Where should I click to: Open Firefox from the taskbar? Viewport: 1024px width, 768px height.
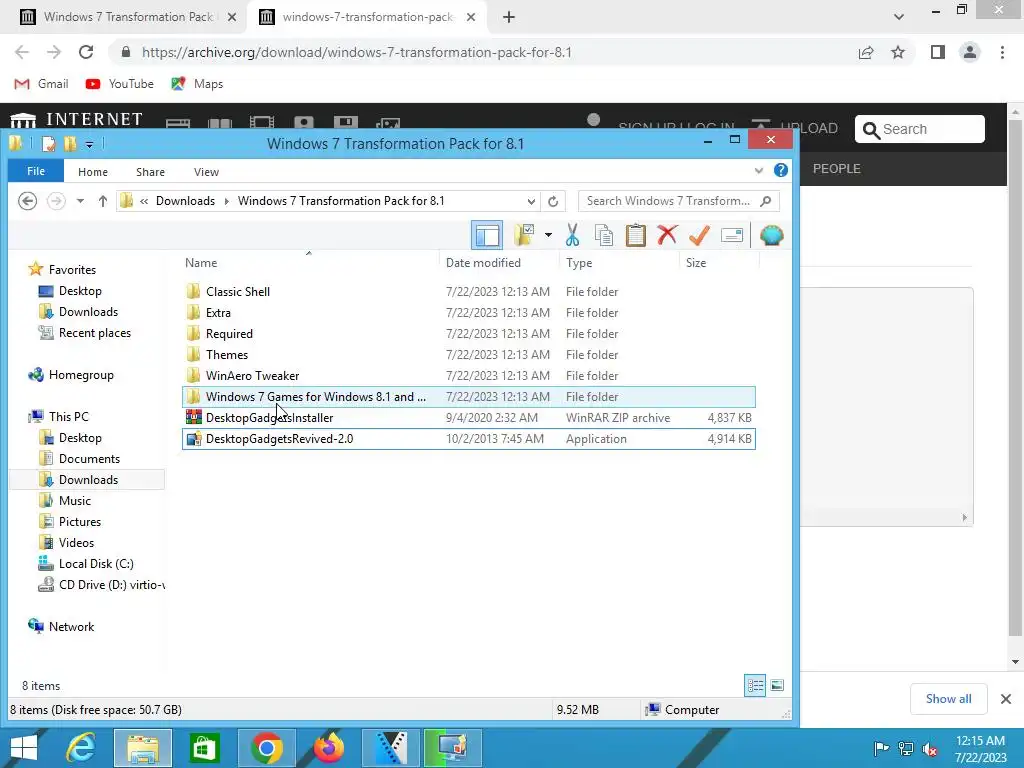(328, 748)
